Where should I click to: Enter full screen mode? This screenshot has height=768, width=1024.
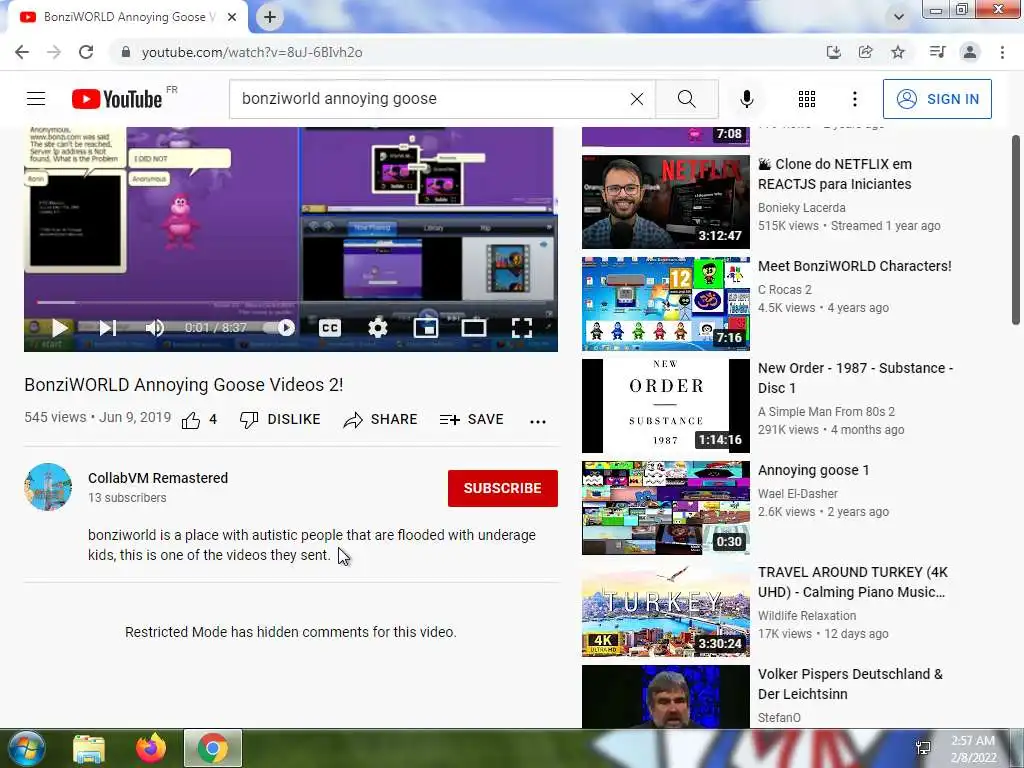522,328
